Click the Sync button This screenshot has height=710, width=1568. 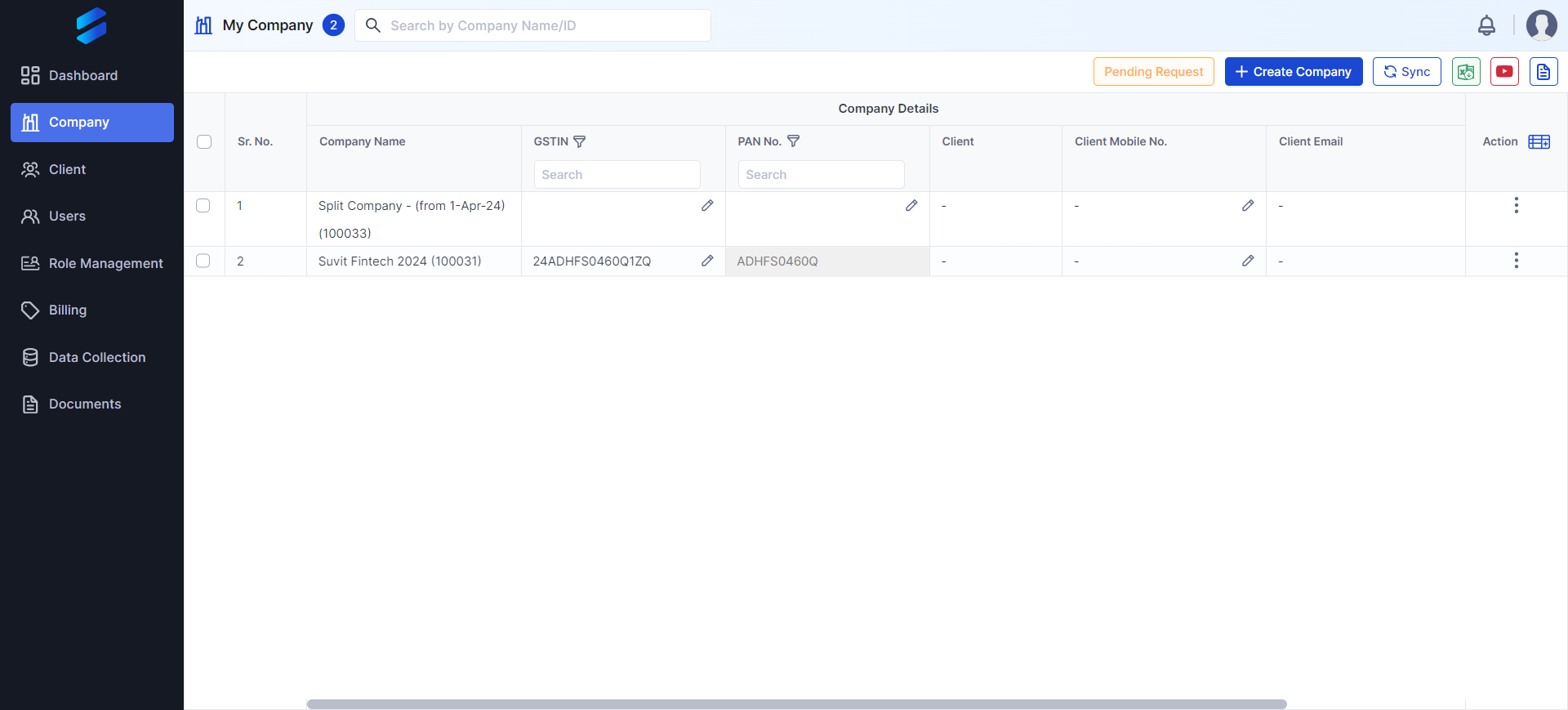(1406, 72)
